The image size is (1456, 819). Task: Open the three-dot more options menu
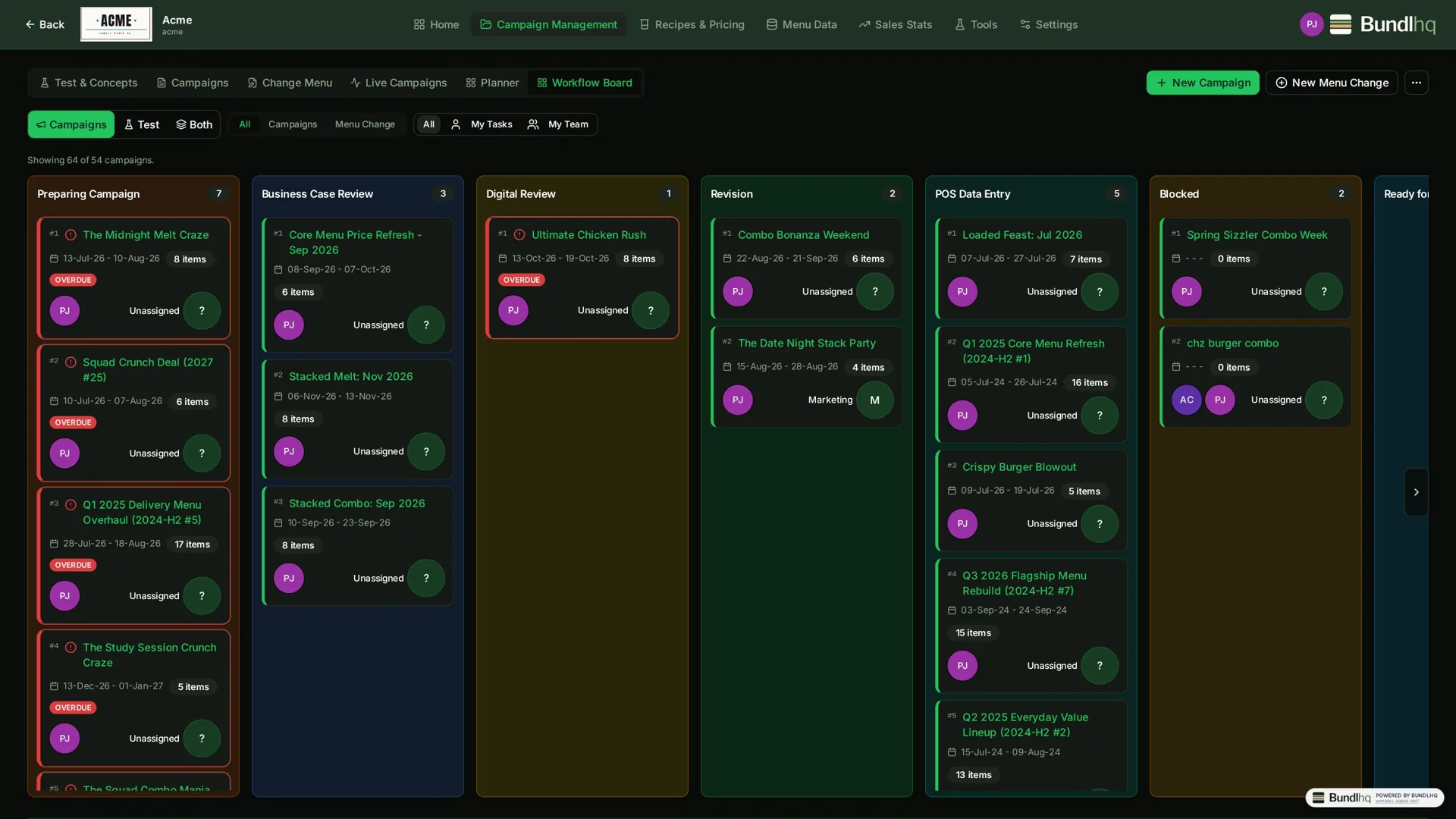point(1416,83)
